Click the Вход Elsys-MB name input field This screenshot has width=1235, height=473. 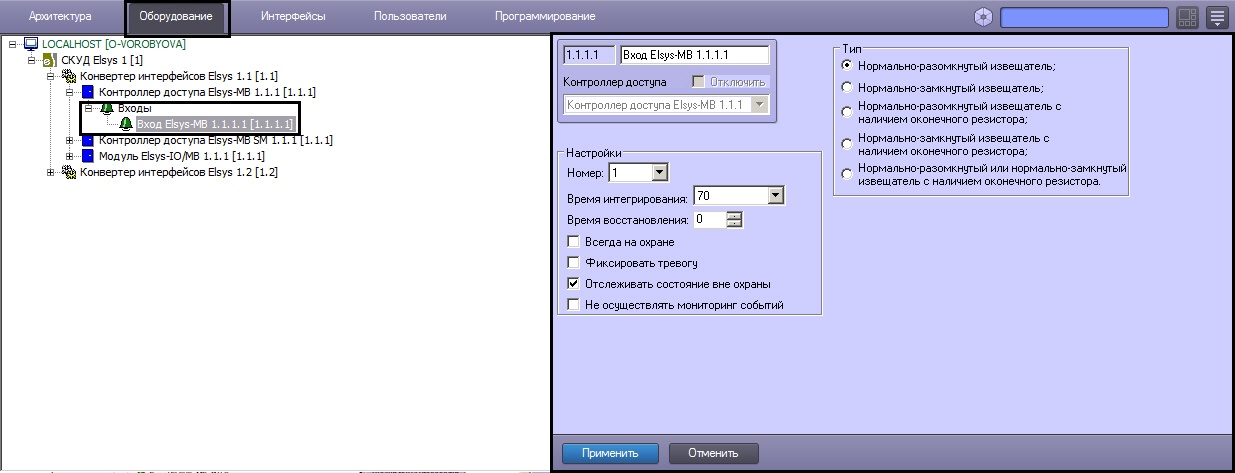coord(694,56)
